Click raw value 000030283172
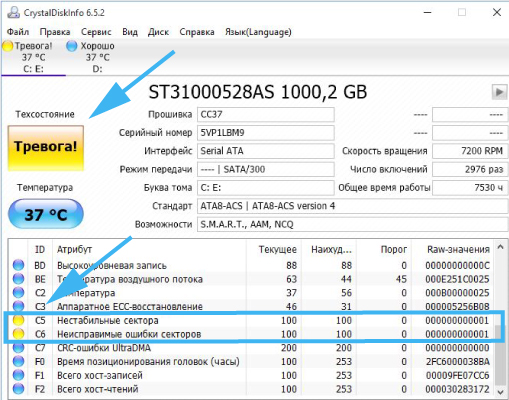 tap(457, 389)
